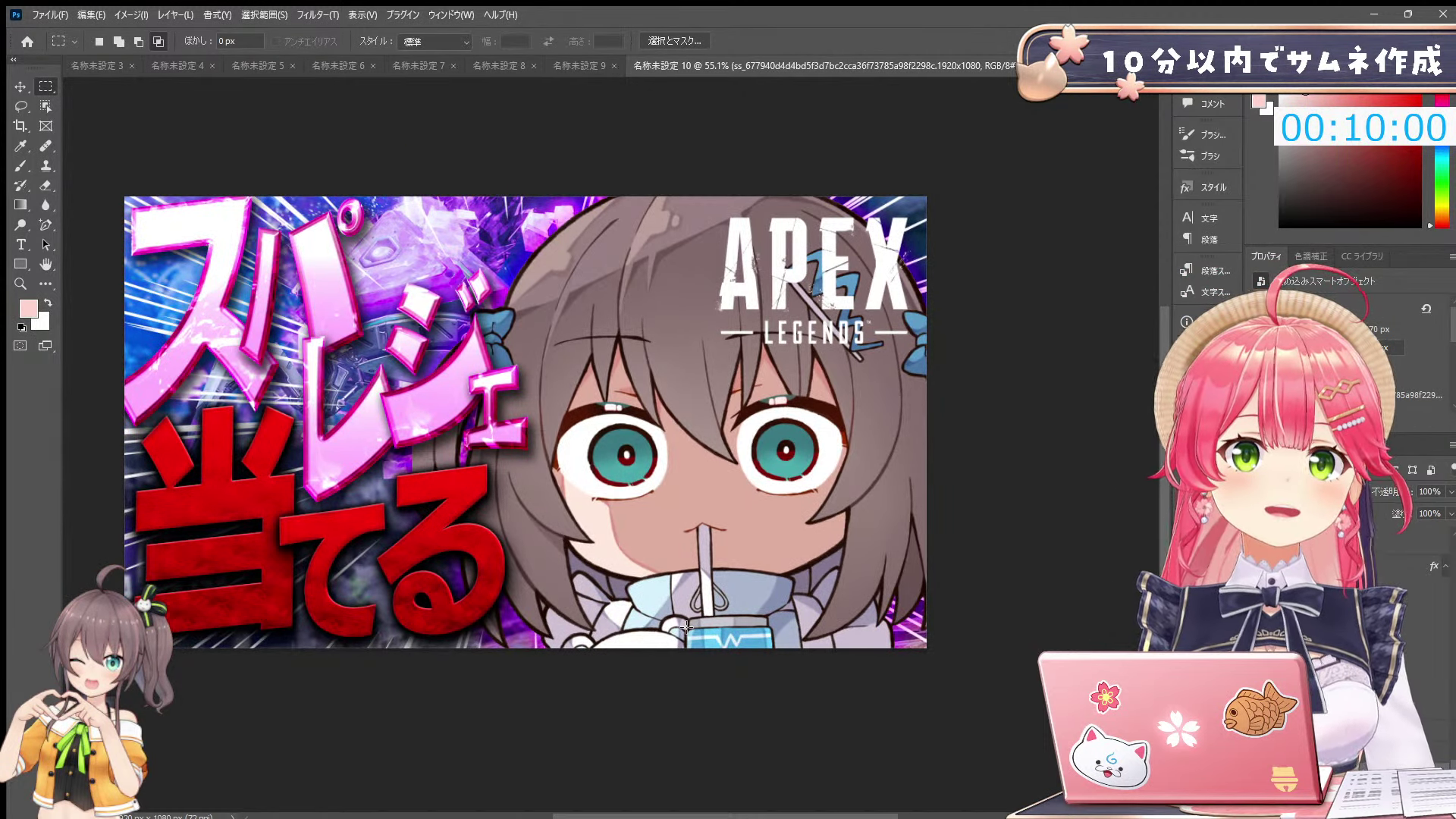This screenshot has width=1456, height=819.
Task: Open the Edit Toolbar three-dots menu
Action: (x=46, y=284)
